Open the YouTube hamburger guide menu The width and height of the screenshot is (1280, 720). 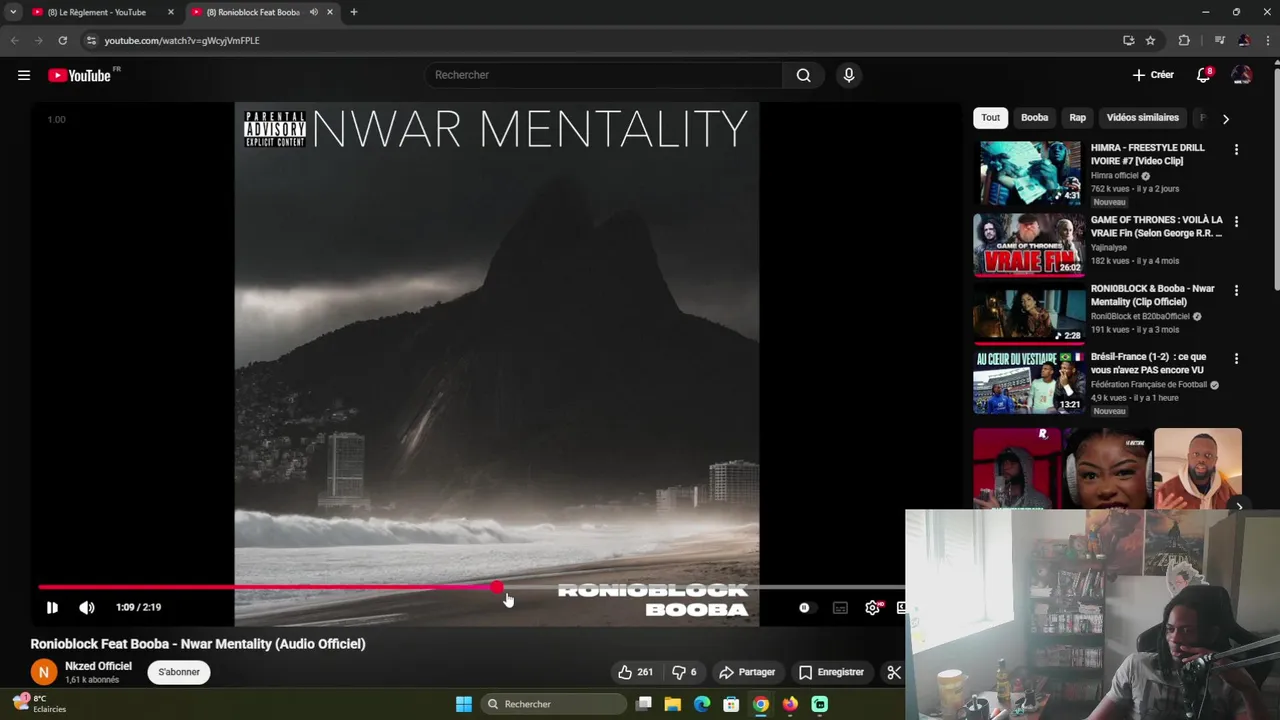(24, 75)
